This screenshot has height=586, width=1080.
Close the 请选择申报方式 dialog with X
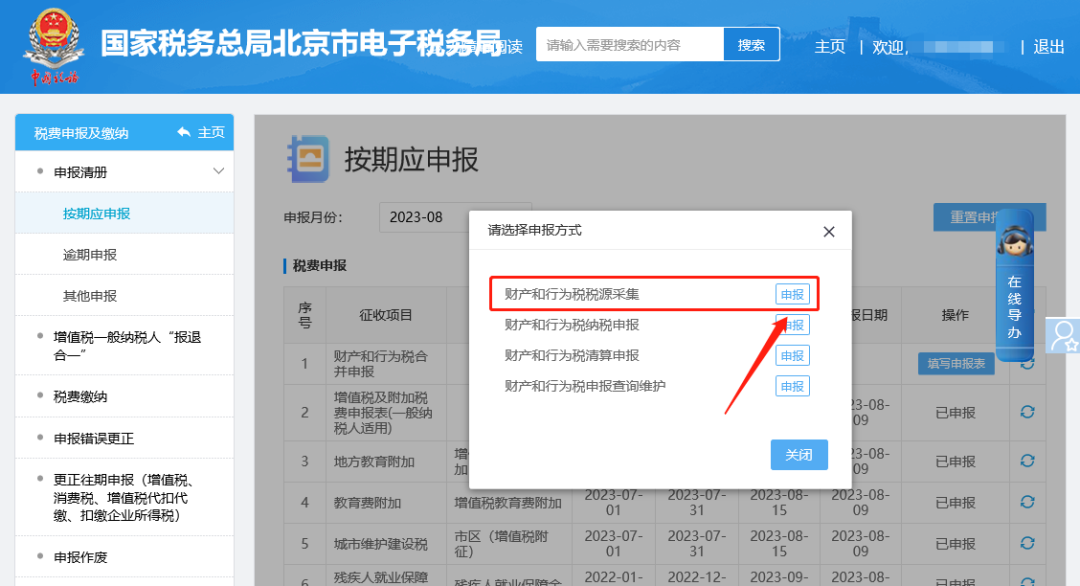(x=829, y=232)
